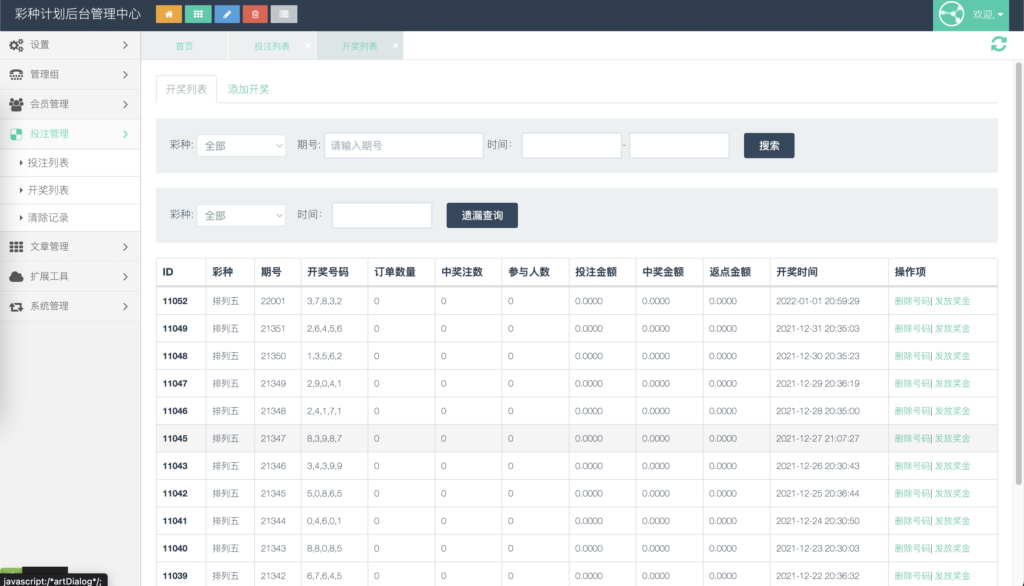Open 设置 via the gears icon
This screenshot has height=586, width=1024.
click(17, 44)
